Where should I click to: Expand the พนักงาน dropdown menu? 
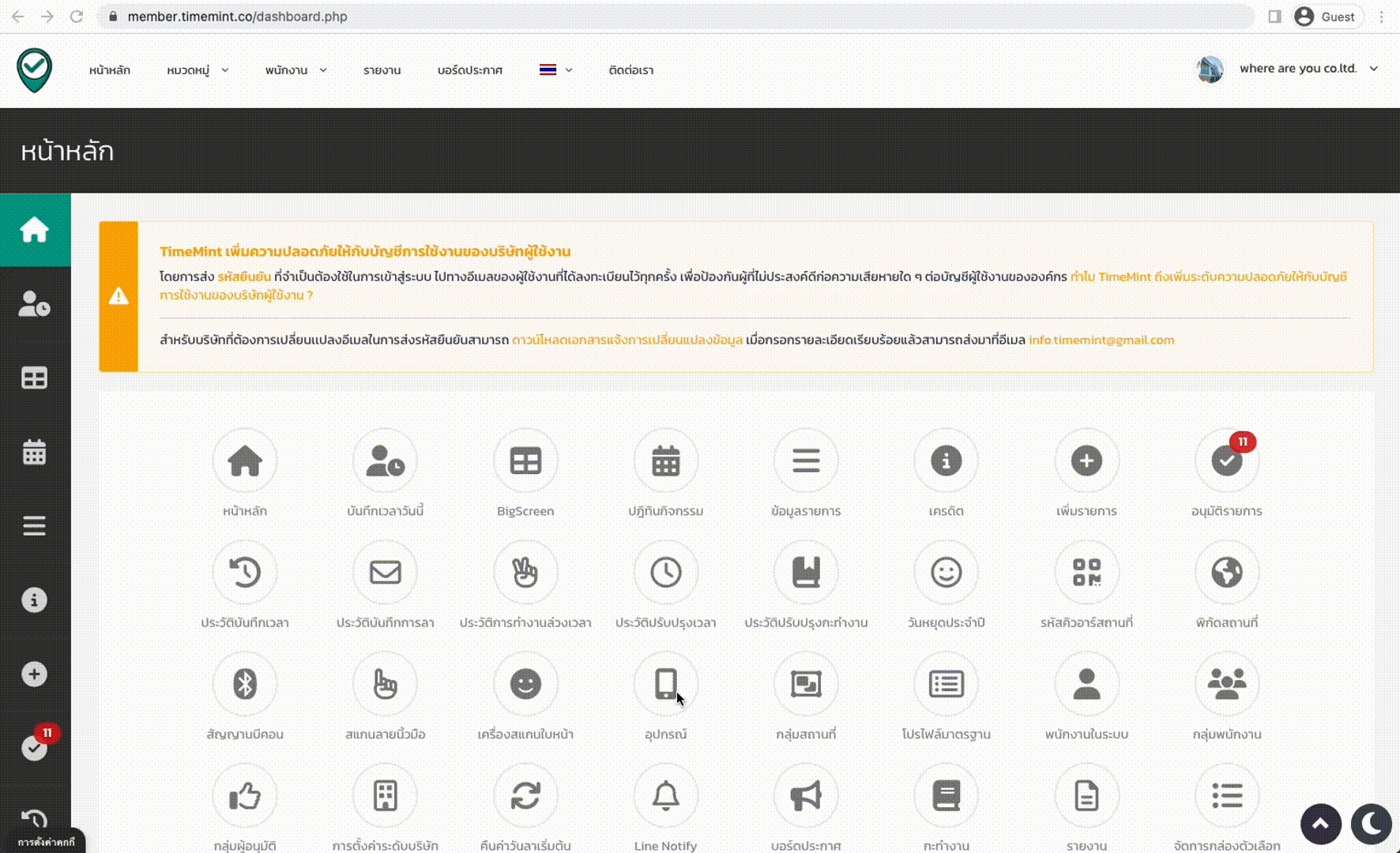295,70
